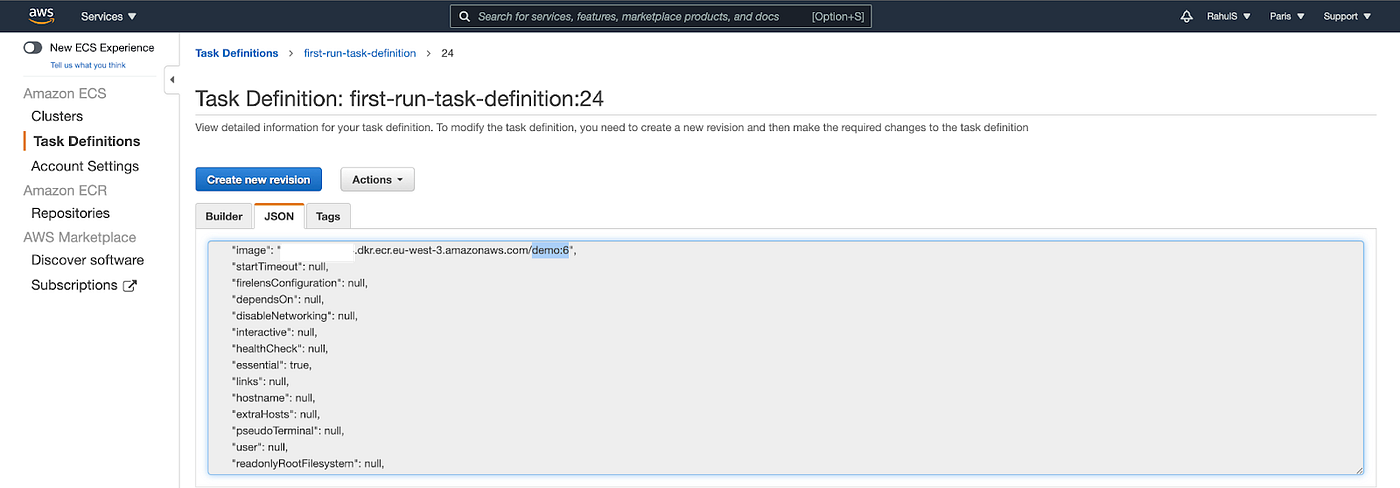The width and height of the screenshot is (1400, 488).
Task: Click the "dependsOn": null line
Action: pos(277,299)
